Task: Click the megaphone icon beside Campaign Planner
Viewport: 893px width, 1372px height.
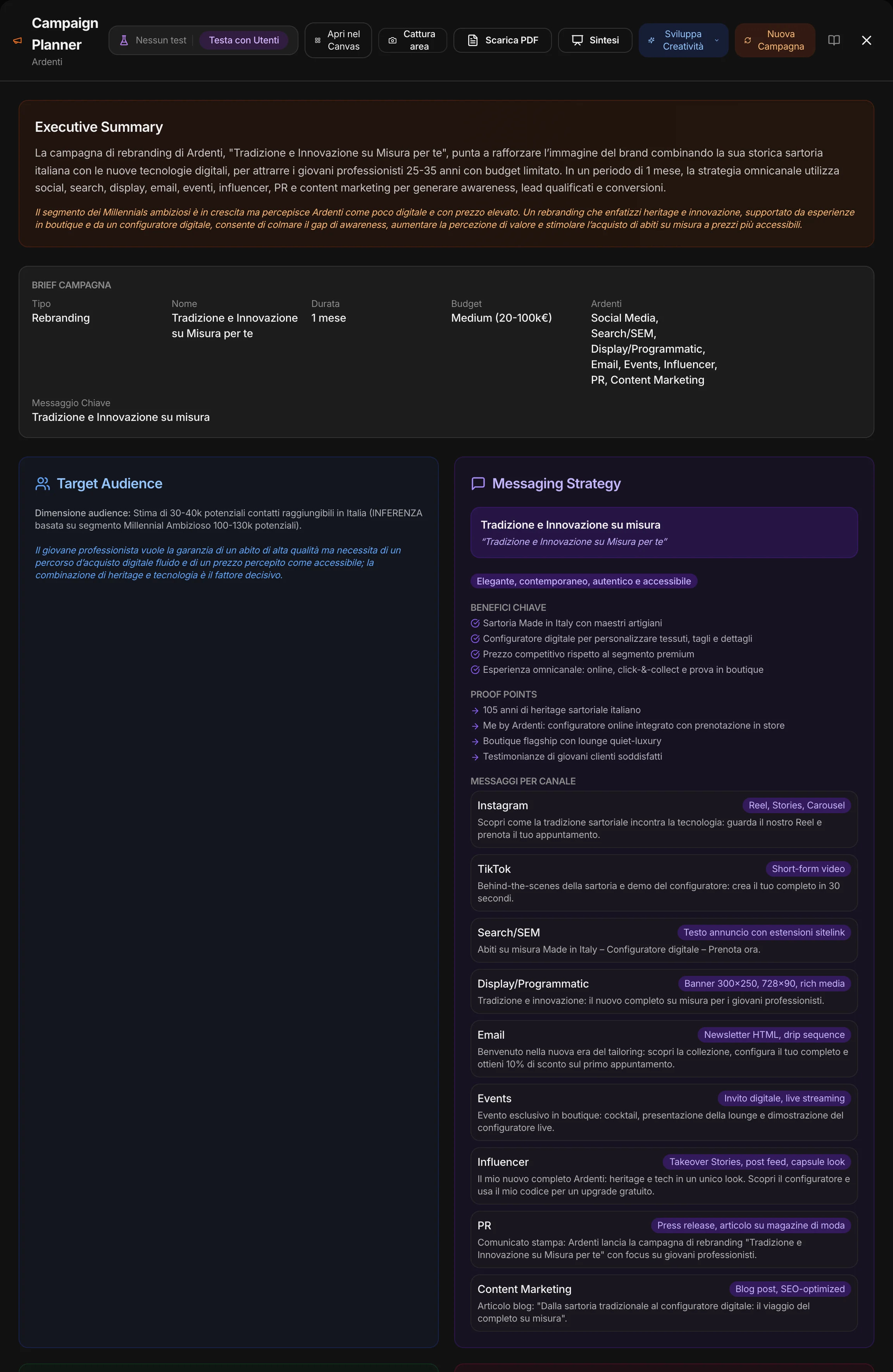Action: pyautogui.click(x=17, y=40)
